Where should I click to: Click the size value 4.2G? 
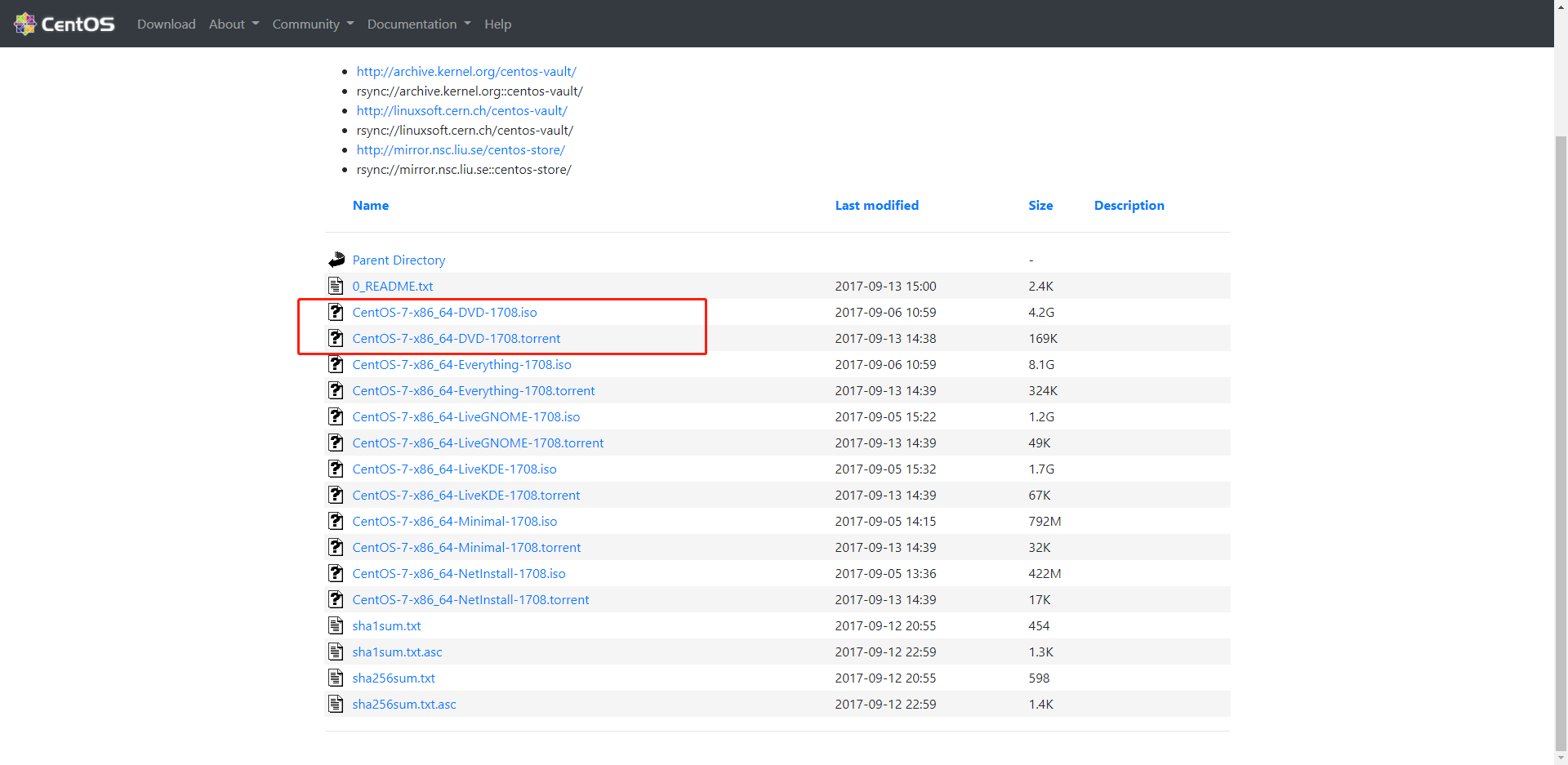(x=1041, y=312)
